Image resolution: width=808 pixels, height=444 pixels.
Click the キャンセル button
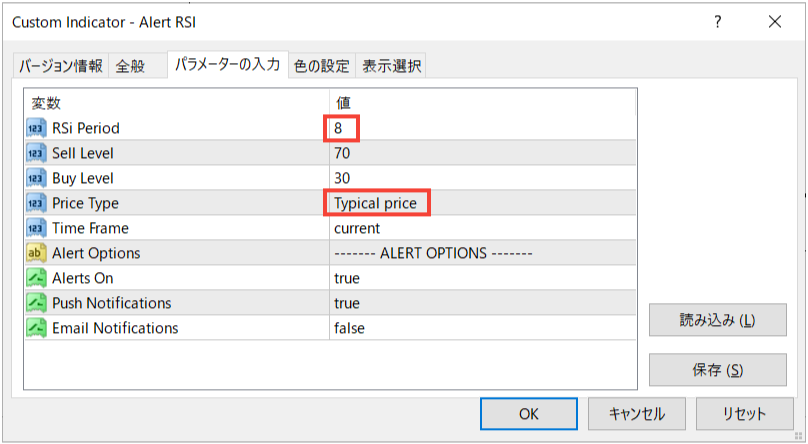tap(637, 414)
